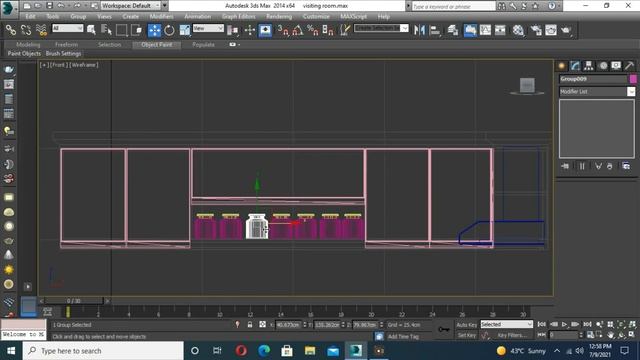Screen dimensions: 640x360
Task: Click the Mirror tool icon
Action: coord(419,30)
